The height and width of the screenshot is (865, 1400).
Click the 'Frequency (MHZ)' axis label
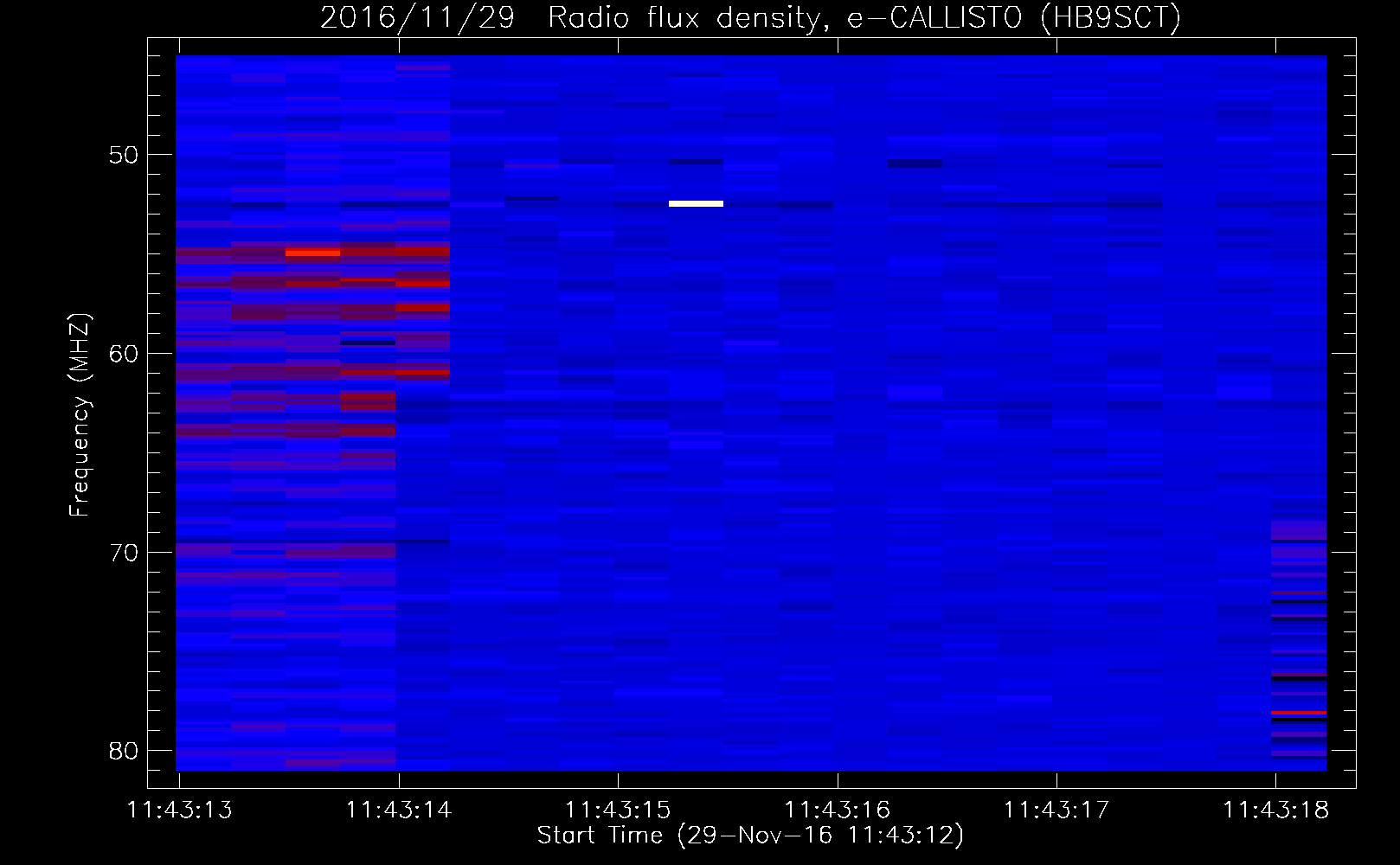pos(80,415)
